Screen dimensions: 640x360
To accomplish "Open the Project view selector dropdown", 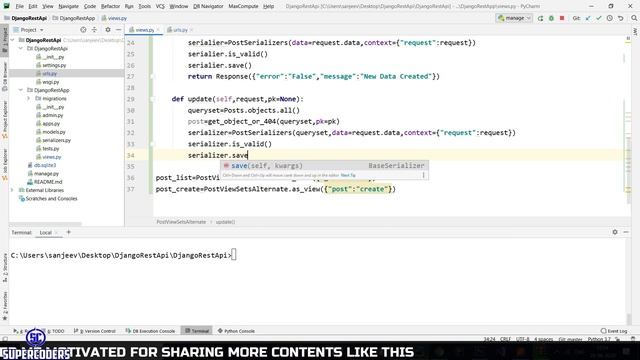I will pos(28,30).
